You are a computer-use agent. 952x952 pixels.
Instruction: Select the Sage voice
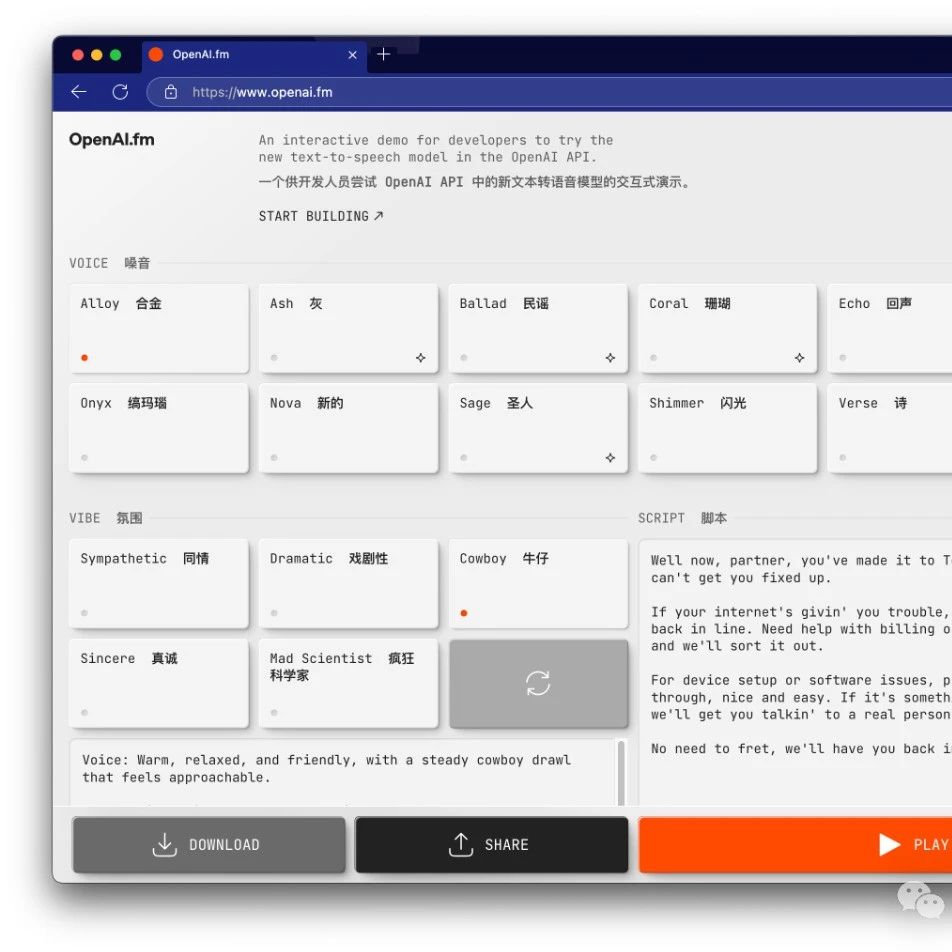(539, 428)
